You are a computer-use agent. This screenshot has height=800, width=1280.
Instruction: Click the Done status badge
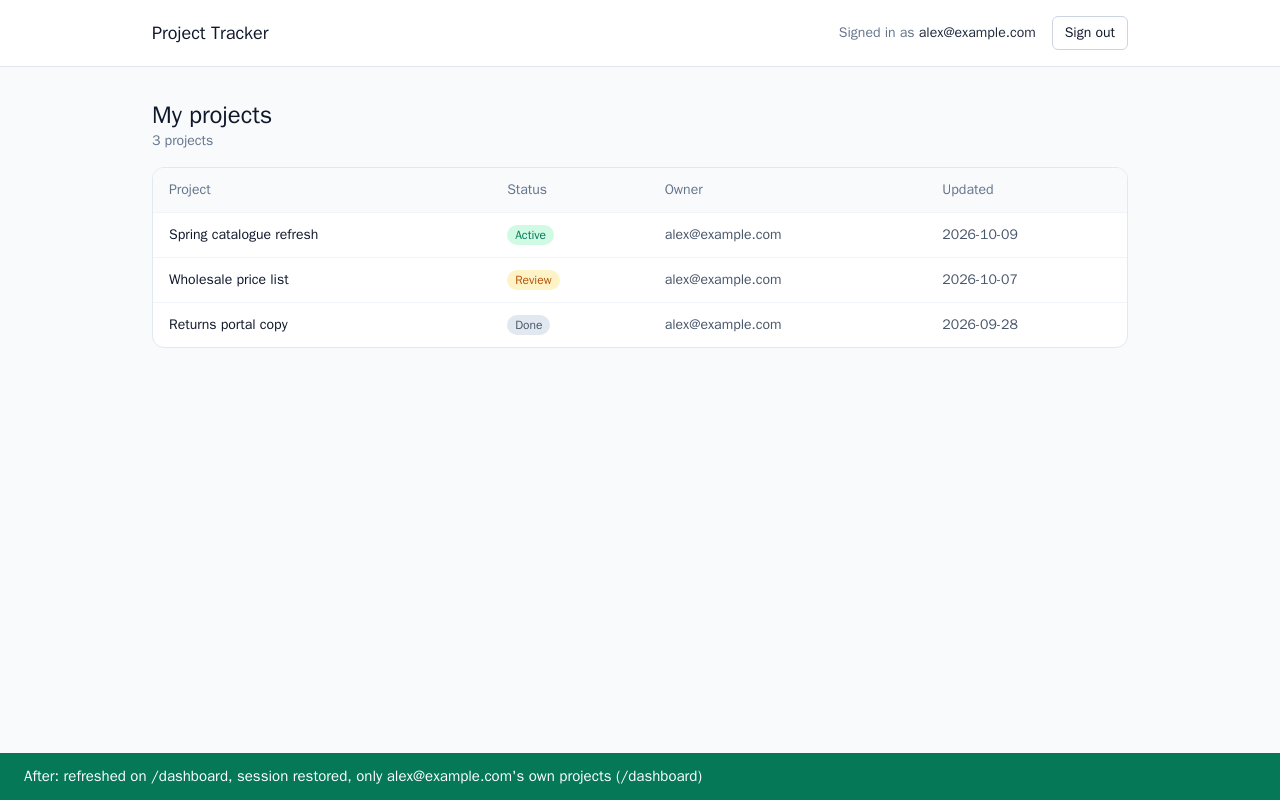coord(528,325)
